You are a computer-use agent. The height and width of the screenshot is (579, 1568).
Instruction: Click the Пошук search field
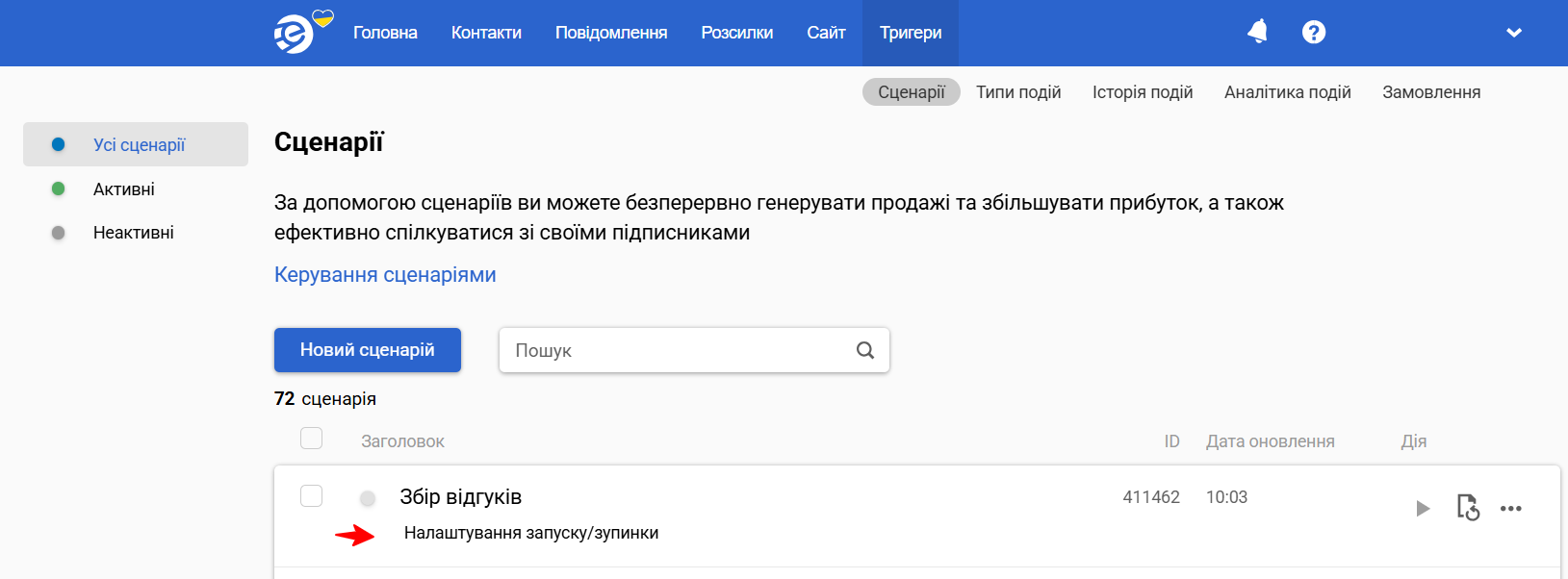click(x=694, y=350)
